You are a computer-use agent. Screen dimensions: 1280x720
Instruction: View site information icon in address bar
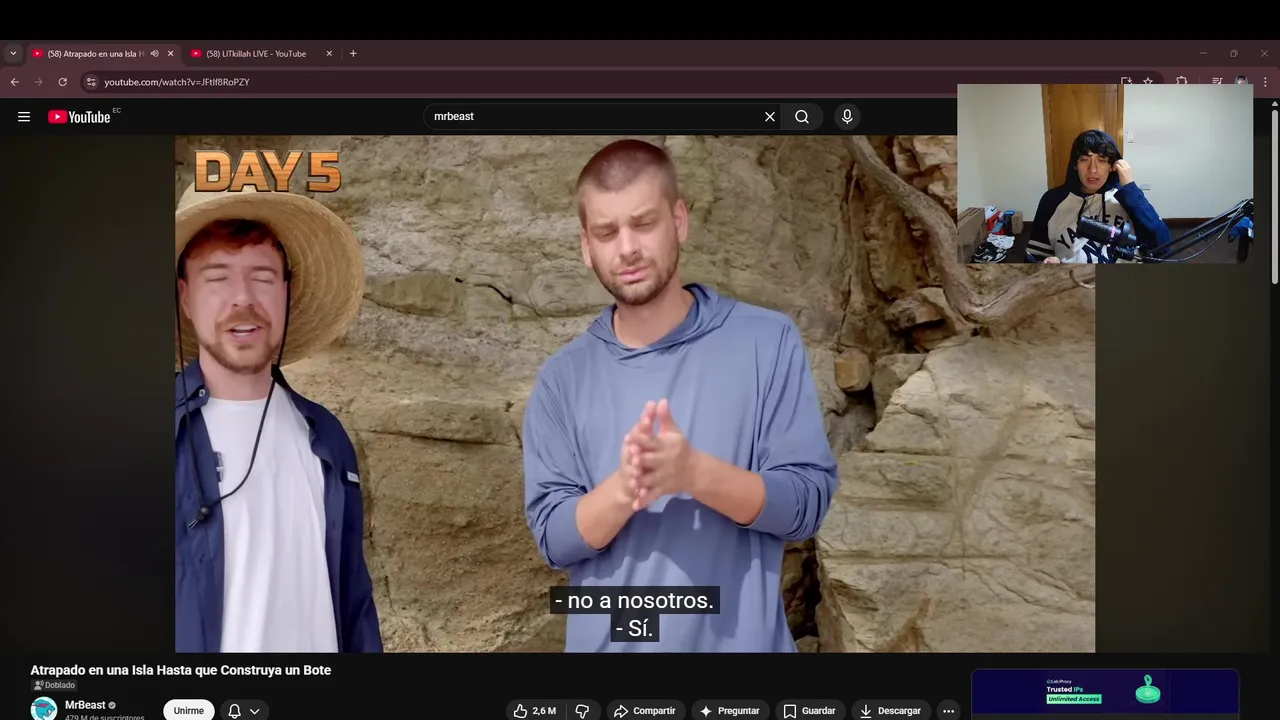pos(91,82)
